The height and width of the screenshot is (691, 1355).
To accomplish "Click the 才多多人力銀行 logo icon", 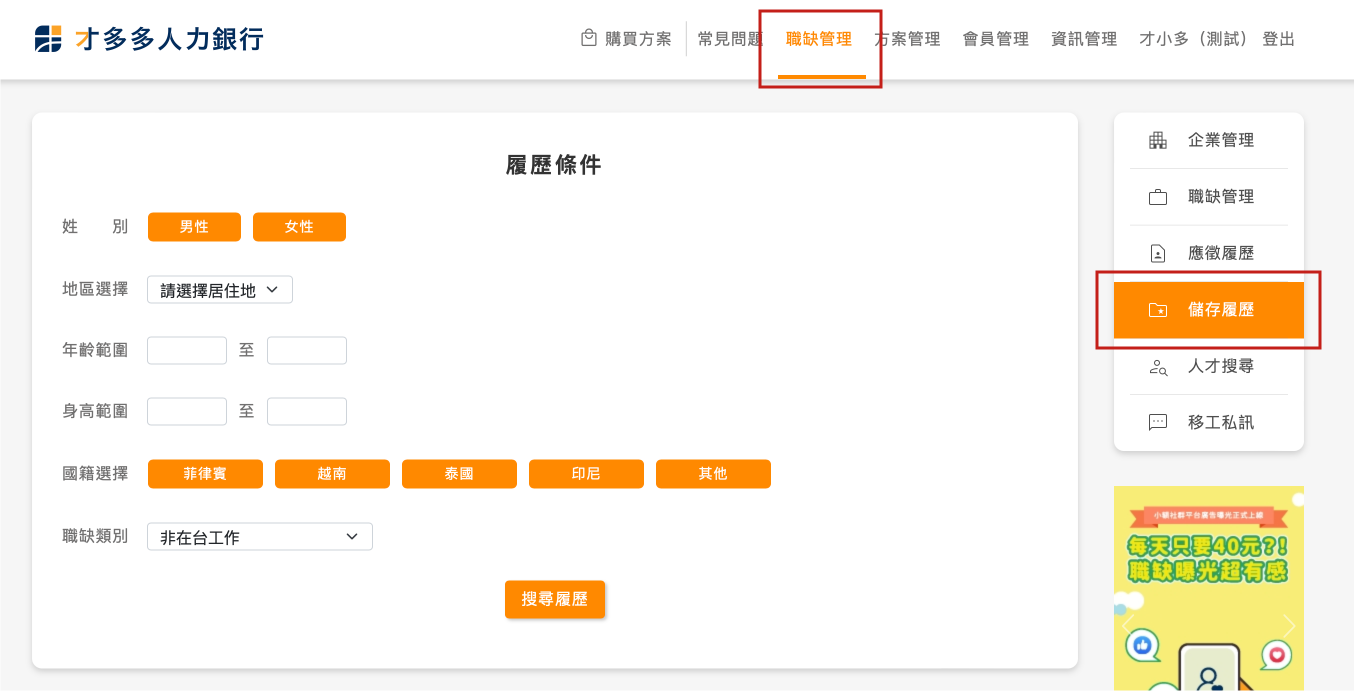I will pyautogui.click(x=48, y=39).
